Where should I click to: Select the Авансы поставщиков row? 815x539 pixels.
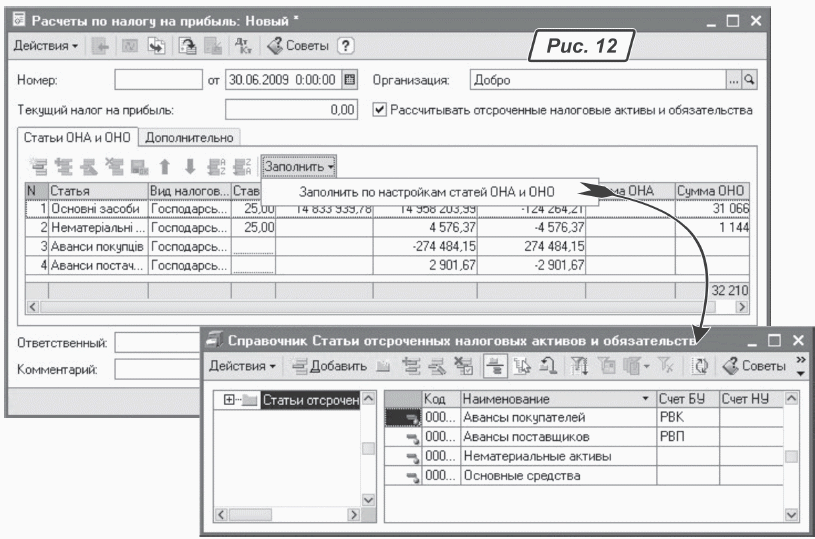519,437
